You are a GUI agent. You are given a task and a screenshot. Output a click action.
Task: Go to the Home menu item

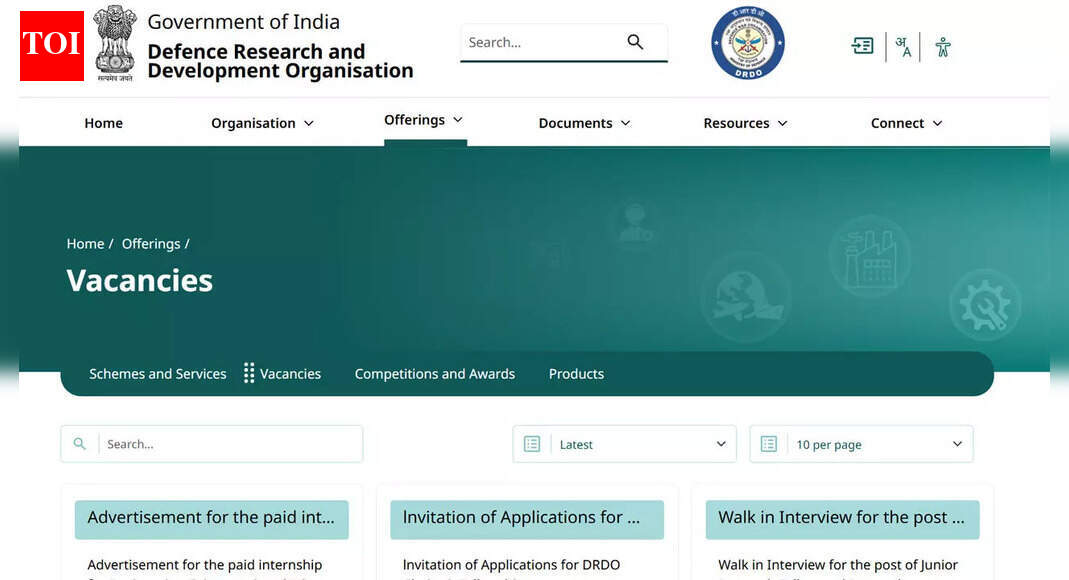pyautogui.click(x=103, y=123)
